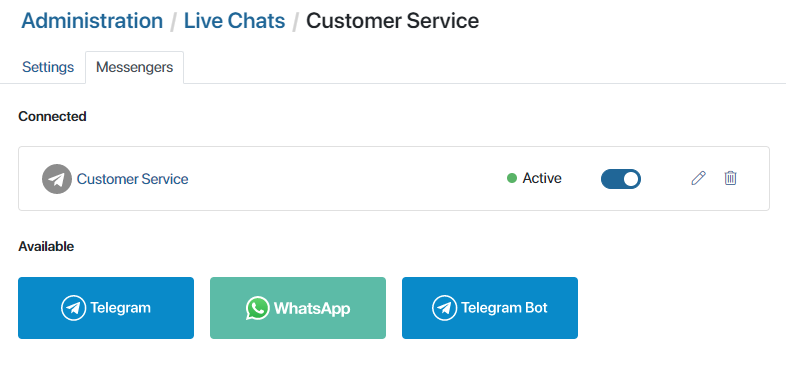Open the connected Customer Service messenger link
This screenshot has height=375, width=786.
click(132, 179)
